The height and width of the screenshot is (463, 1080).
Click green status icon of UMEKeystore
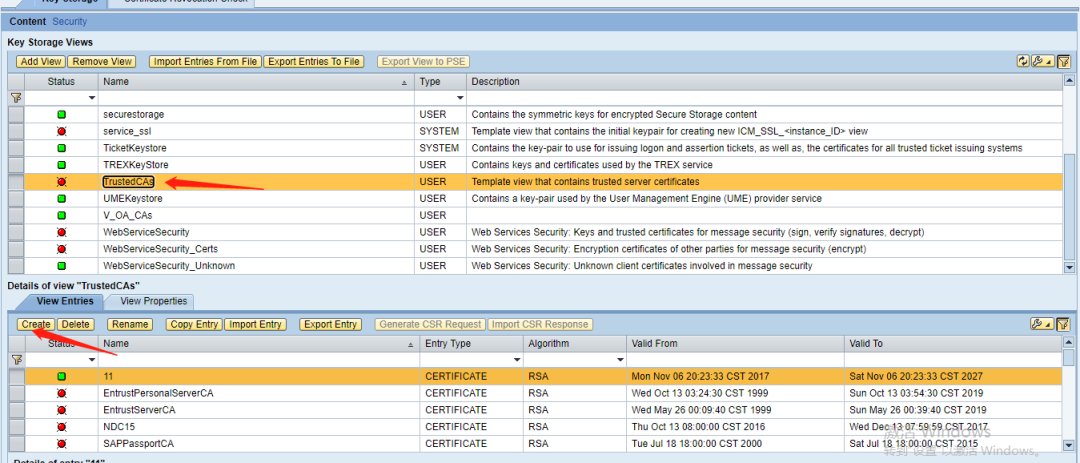(61, 198)
